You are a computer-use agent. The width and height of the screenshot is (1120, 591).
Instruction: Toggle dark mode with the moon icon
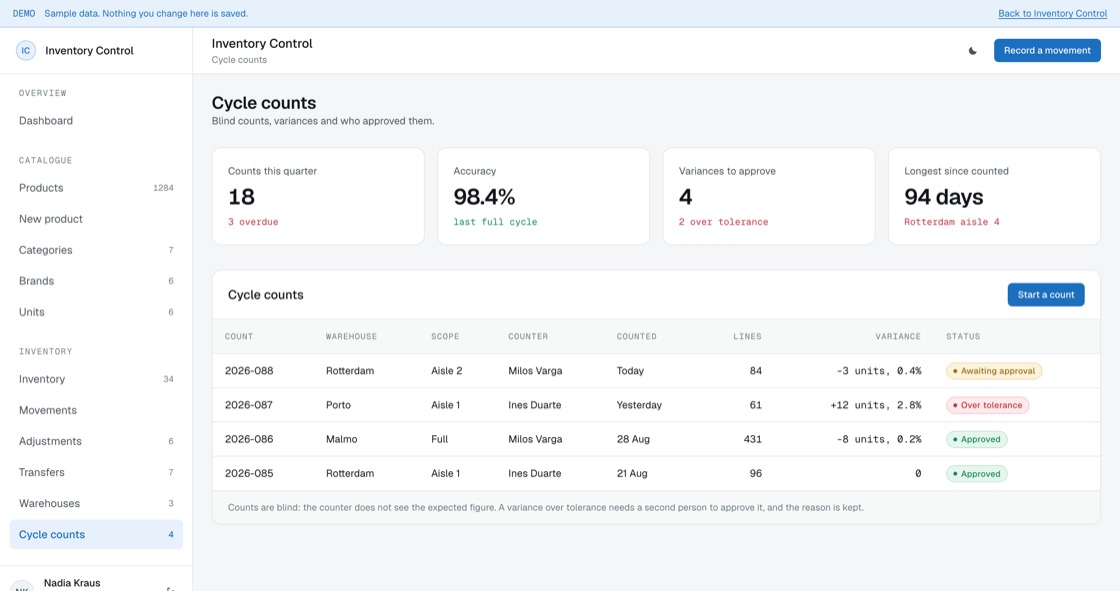pos(972,51)
